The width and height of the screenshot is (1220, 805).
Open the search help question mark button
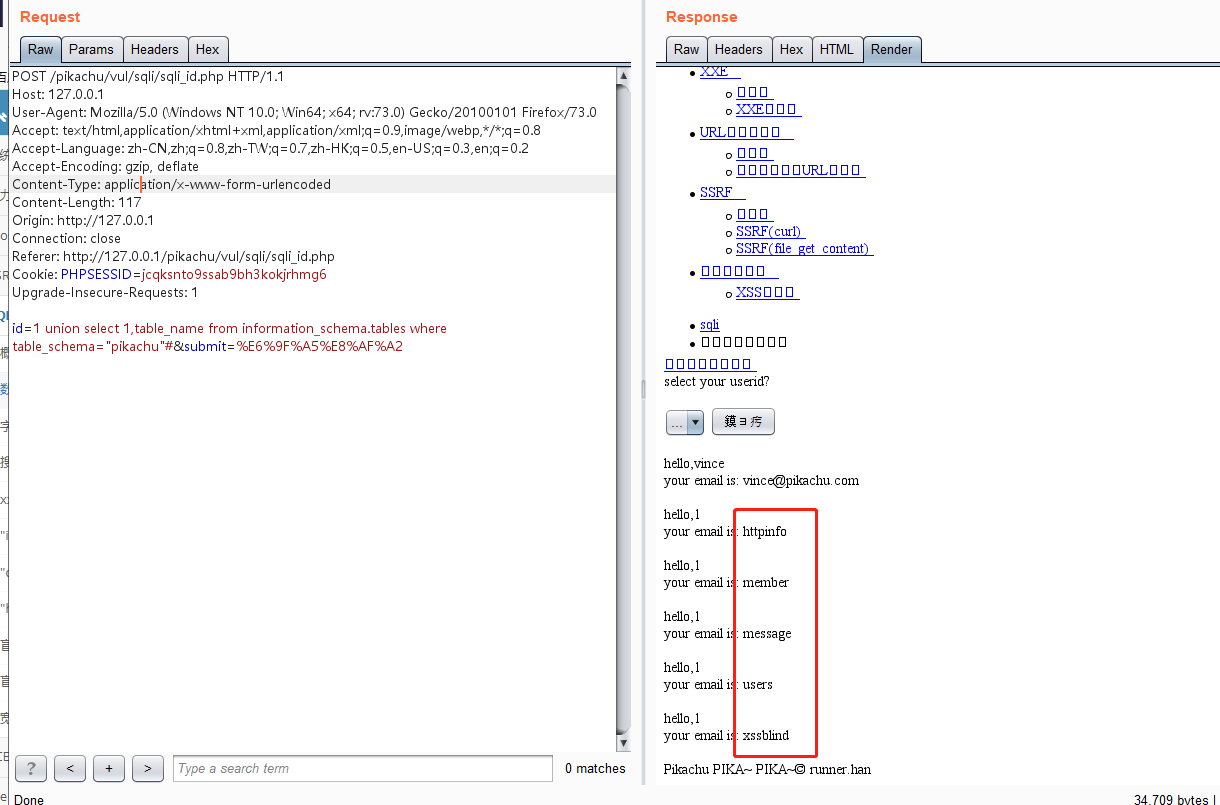[x=31, y=768]
